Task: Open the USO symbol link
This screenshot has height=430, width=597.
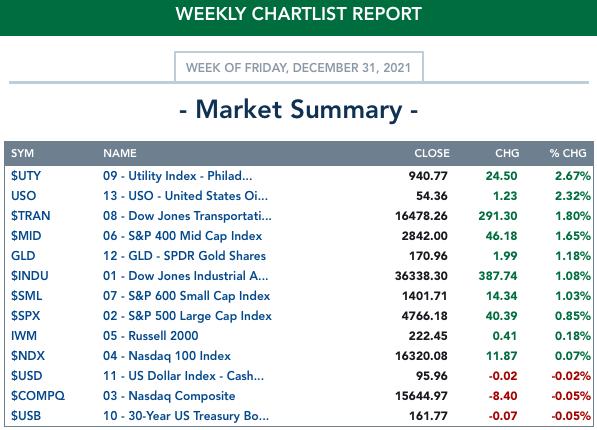Action: point(23,196)
